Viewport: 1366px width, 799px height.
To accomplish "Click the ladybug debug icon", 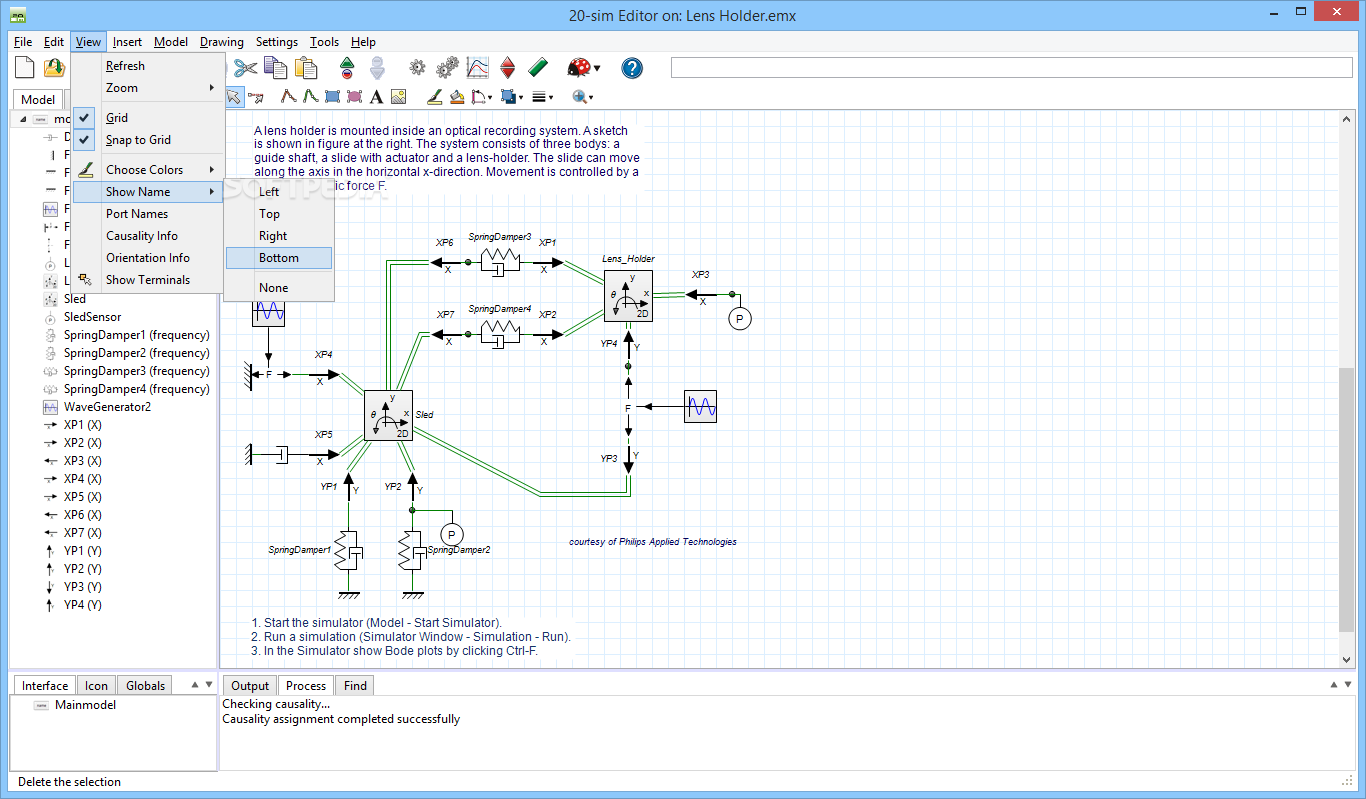I will click(578, 68).
